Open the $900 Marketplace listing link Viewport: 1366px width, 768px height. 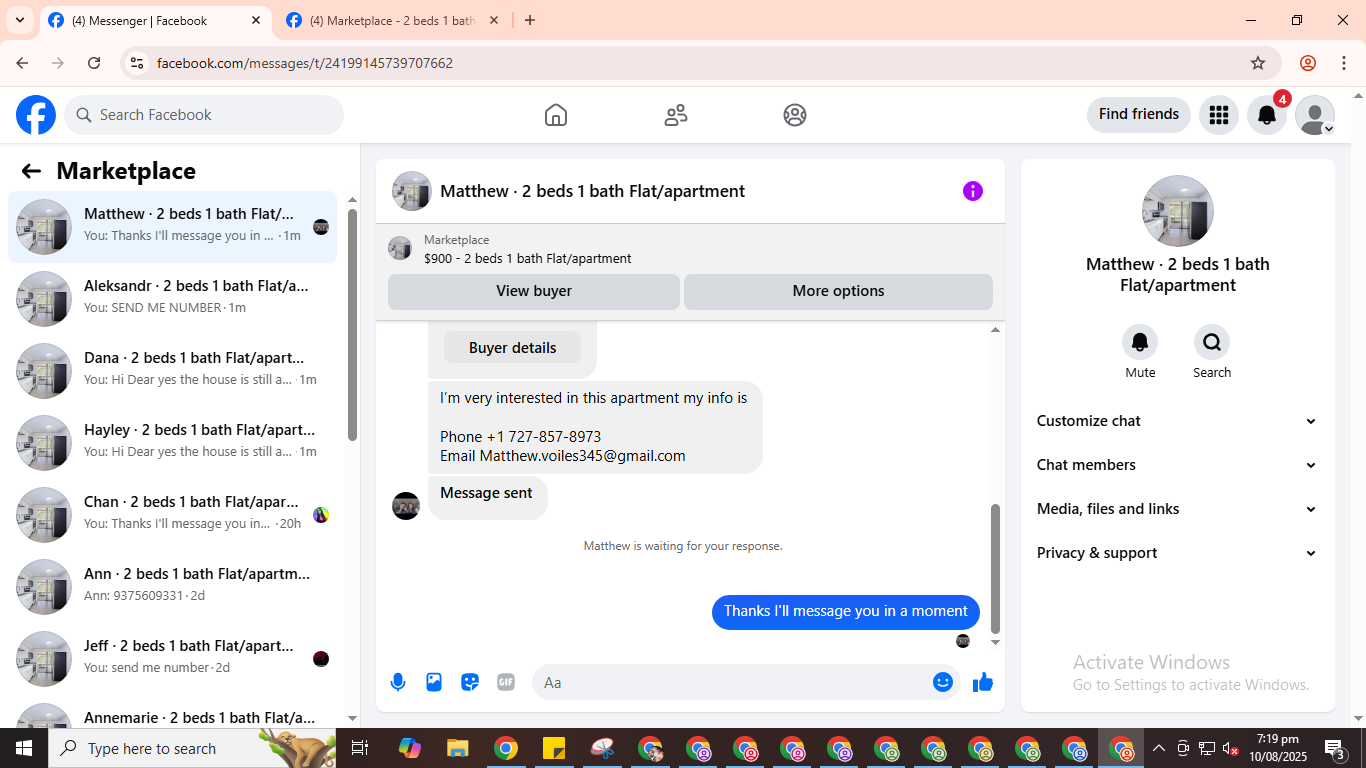click(527, 258)
